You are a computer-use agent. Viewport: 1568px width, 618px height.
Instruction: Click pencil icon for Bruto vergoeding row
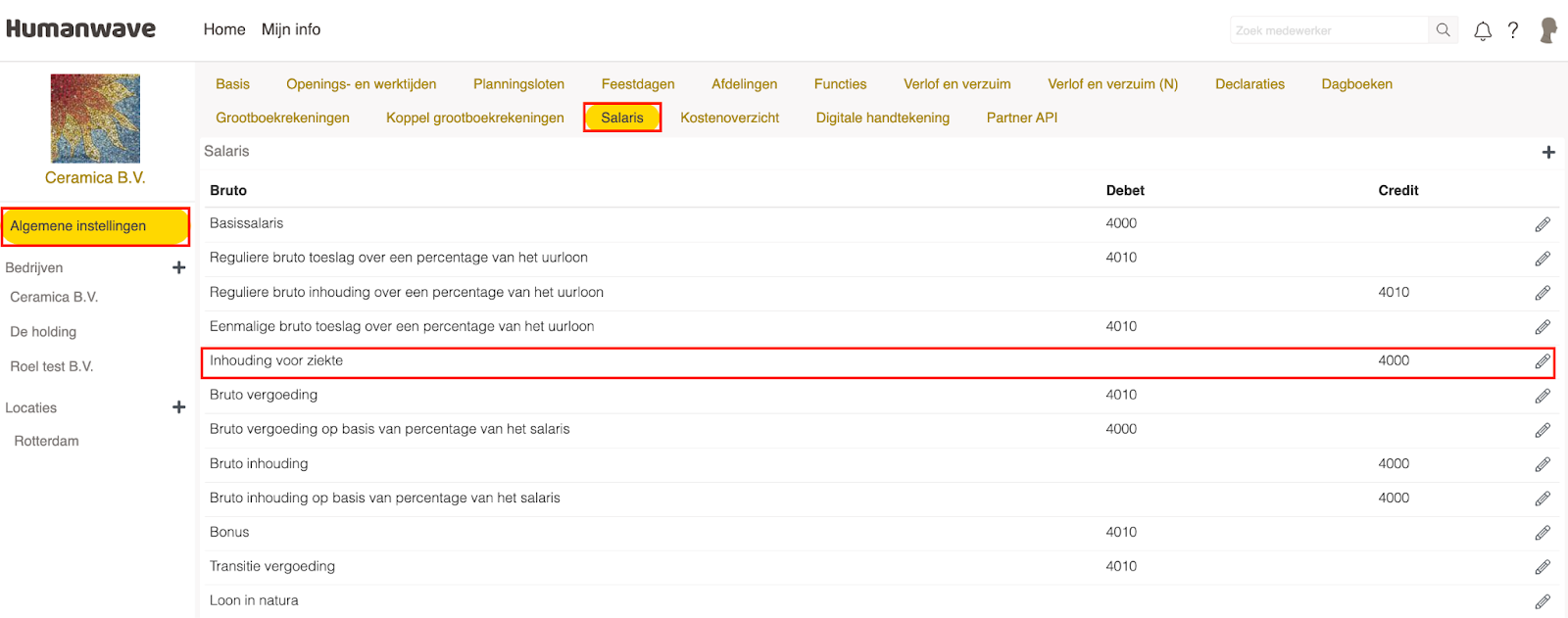click(x=1543, y=396)
